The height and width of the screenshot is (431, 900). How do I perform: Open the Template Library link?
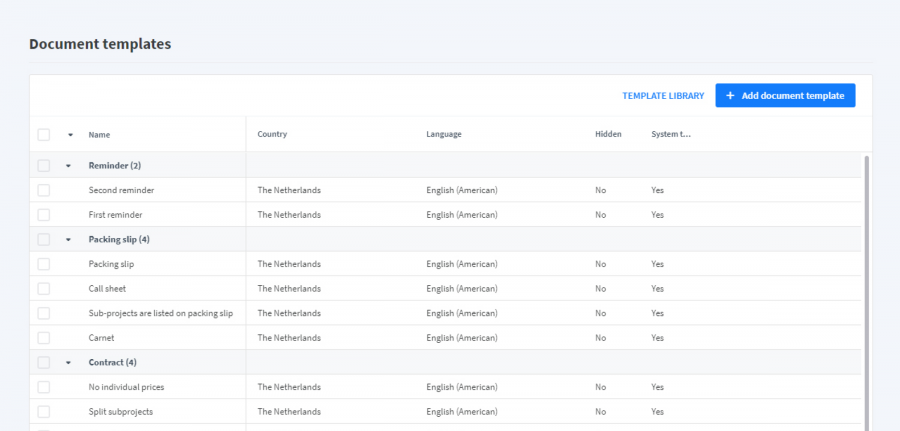coord(663,96)
